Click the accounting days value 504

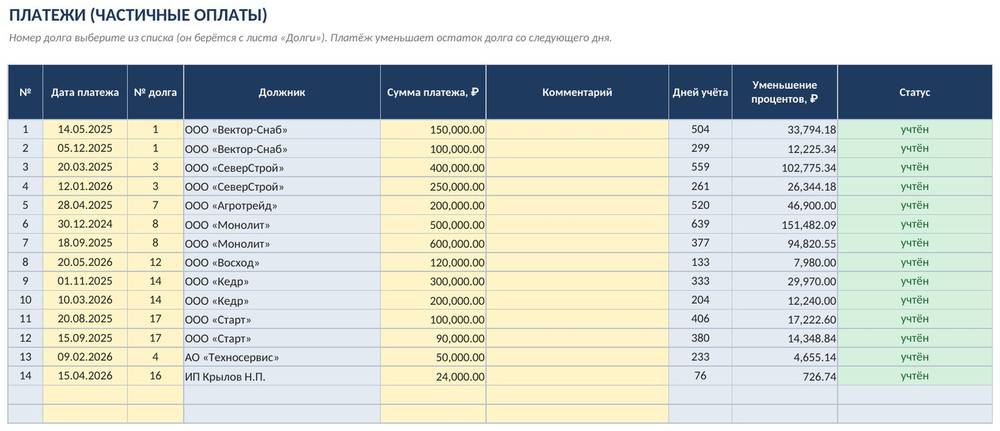tap(700, 129)
